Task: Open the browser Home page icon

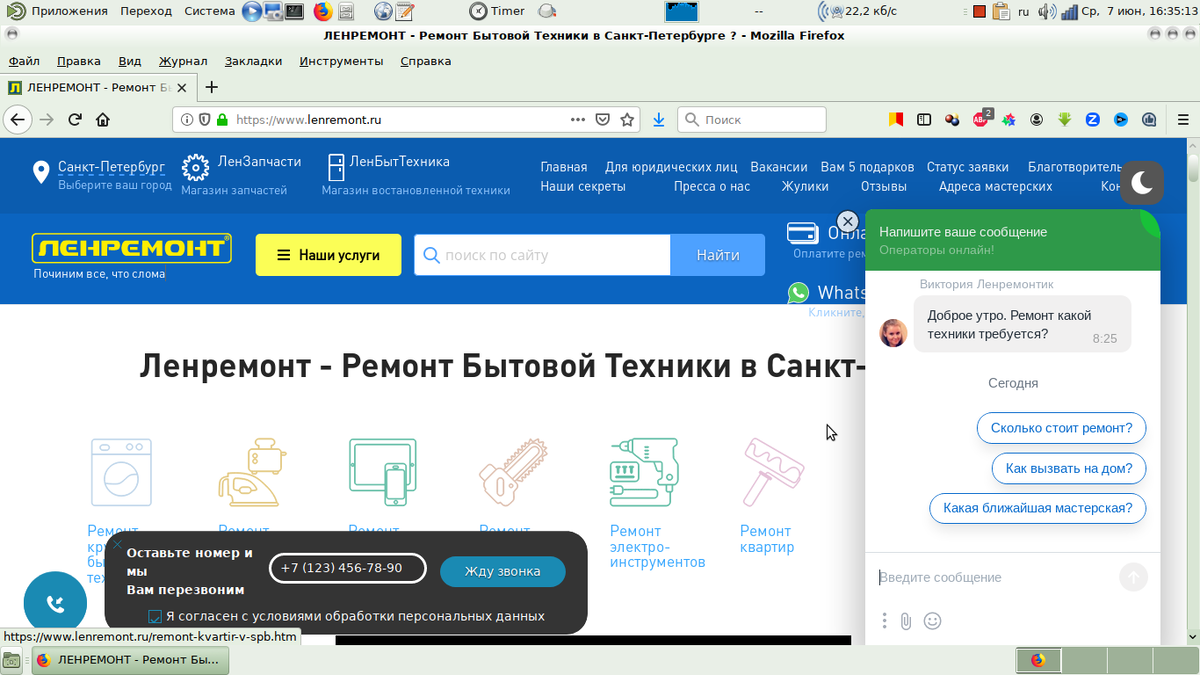Action: 102,119
